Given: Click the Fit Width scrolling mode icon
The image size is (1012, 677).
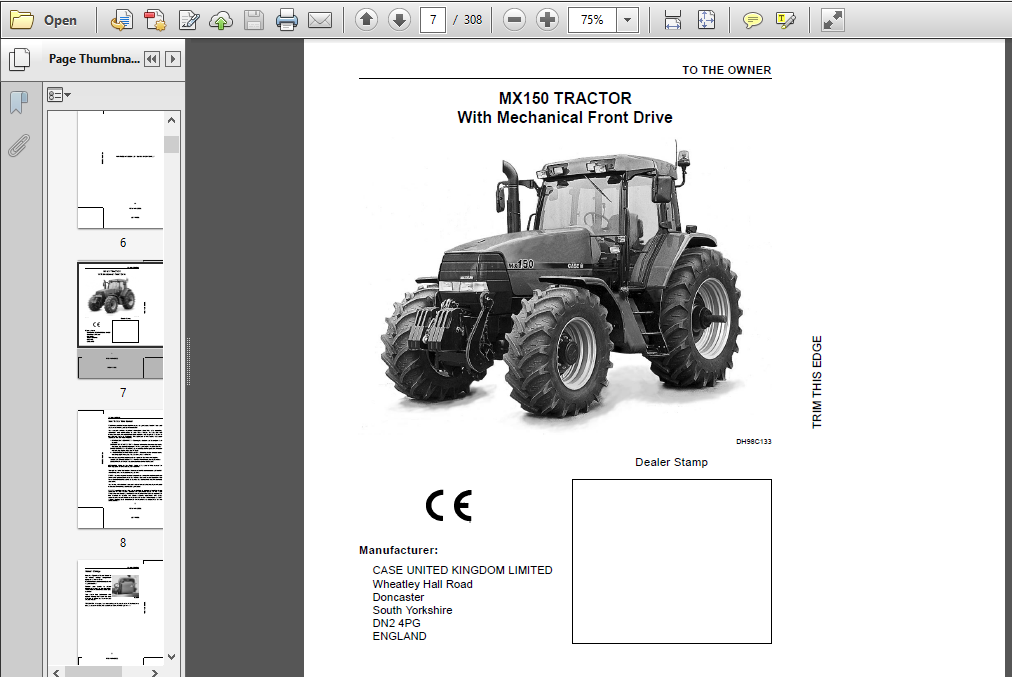Looking at the screenshot, I should (673, 21).
